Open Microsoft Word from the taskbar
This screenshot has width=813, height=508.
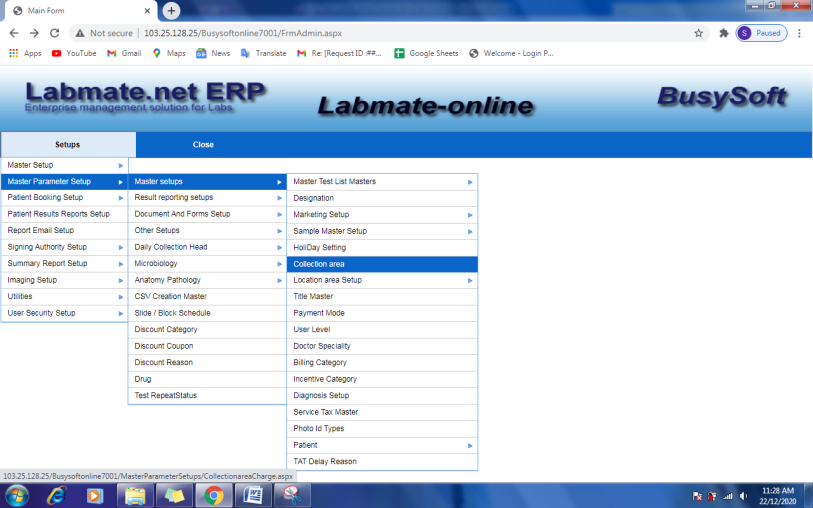coord(253,496)
